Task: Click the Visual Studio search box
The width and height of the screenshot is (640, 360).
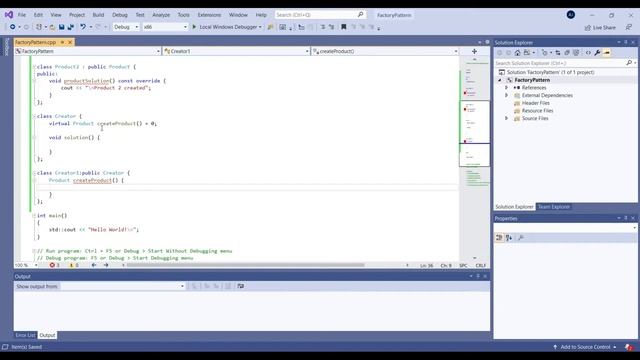Action: (320, 15)
